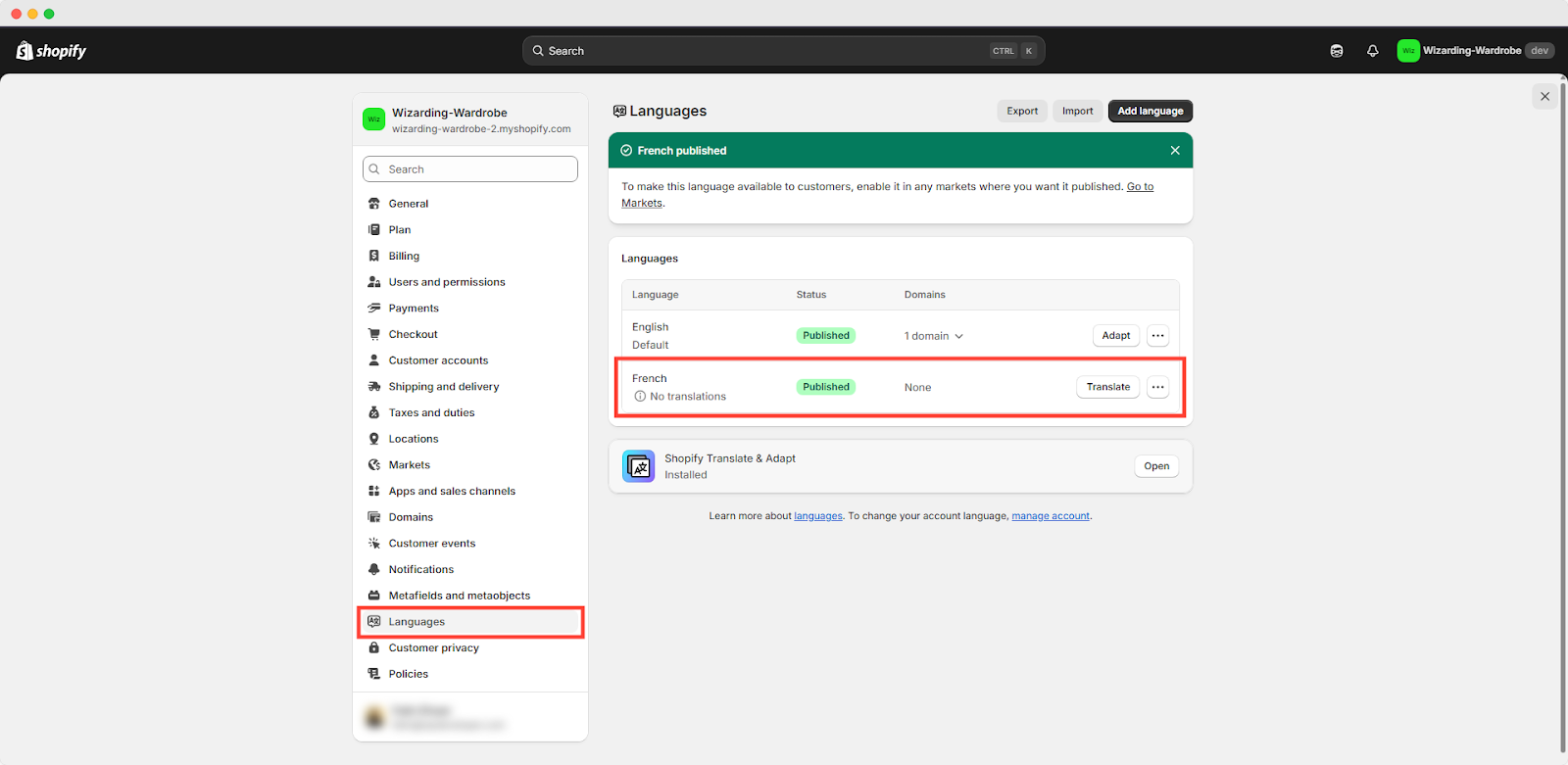Click the user profile at sidebar bottom
Screen dimensions: 1568x765
[x=470, y=717]
